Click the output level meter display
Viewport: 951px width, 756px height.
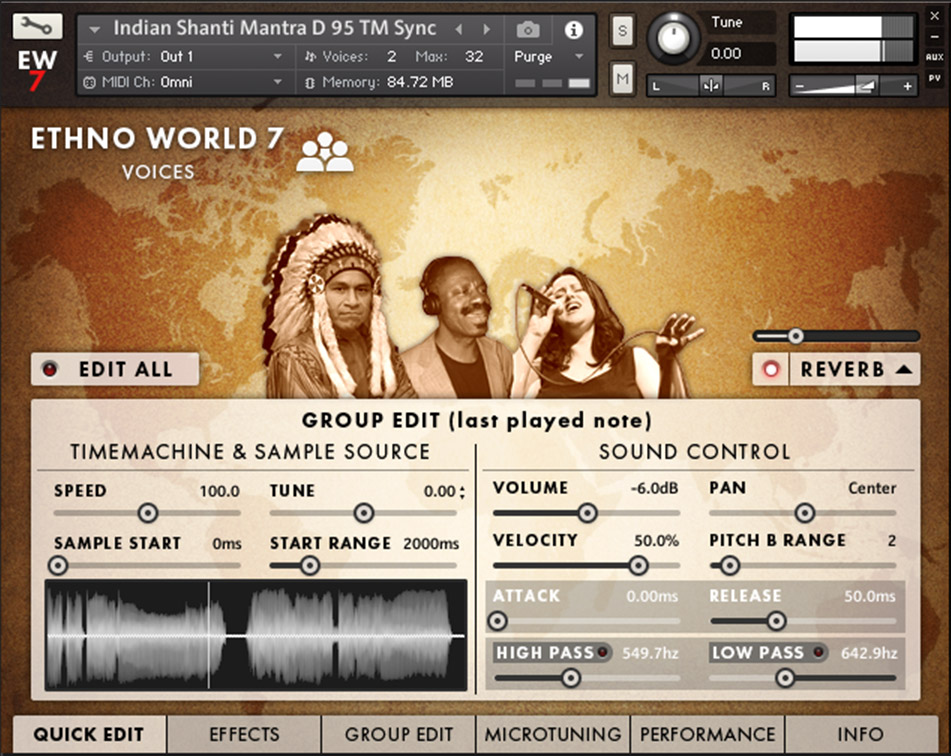click(853, 39)
